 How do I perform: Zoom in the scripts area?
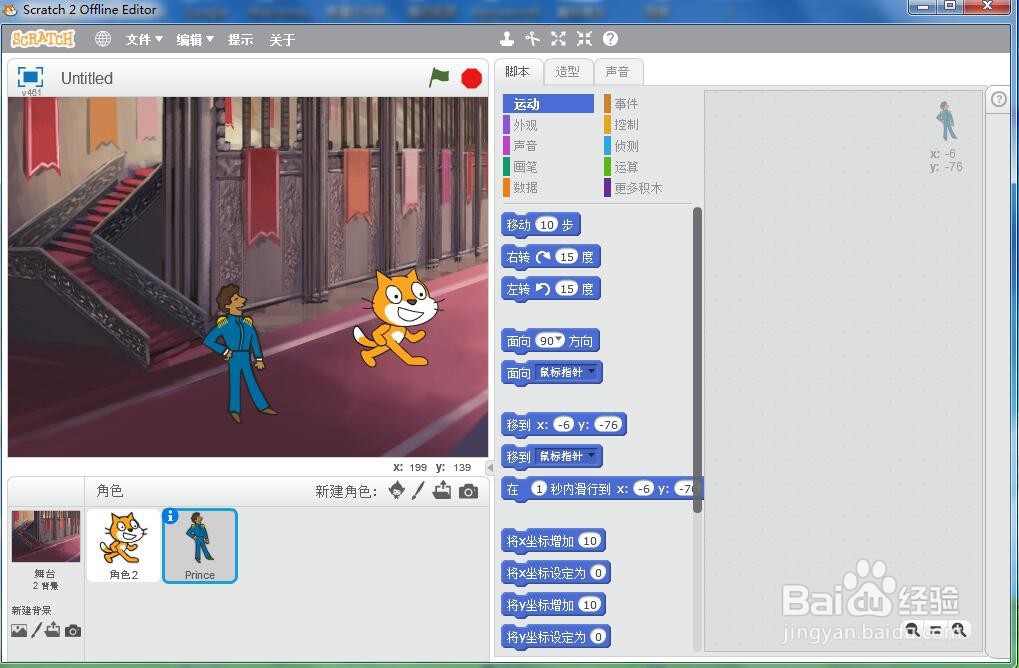tap(959, 630)
